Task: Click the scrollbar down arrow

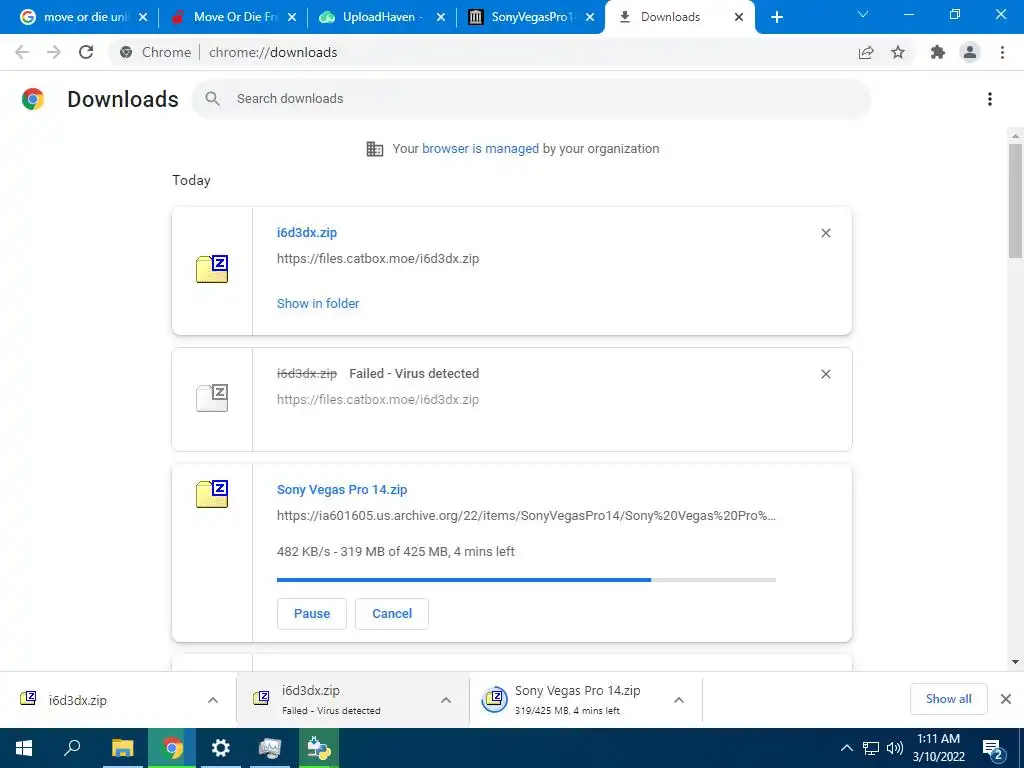Action: [1015, 662]
